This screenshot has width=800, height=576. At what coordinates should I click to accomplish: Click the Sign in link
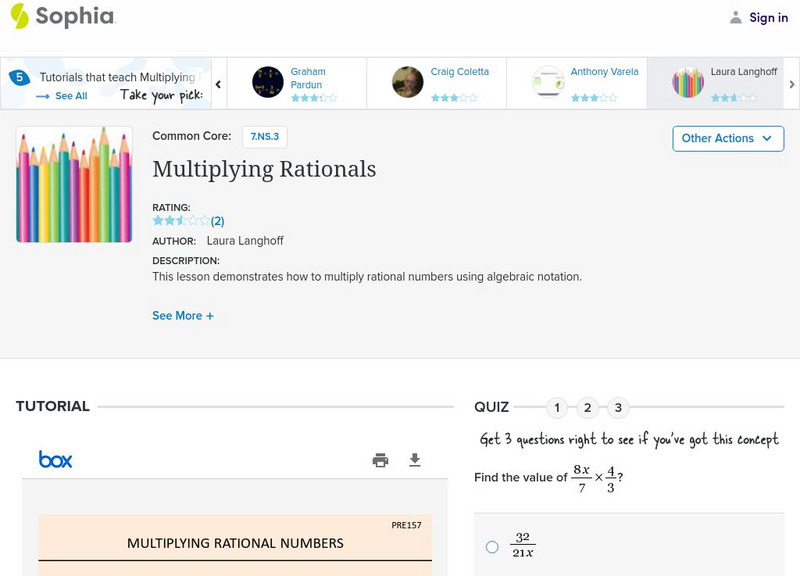pyautogui.click(x=768, y=17)
